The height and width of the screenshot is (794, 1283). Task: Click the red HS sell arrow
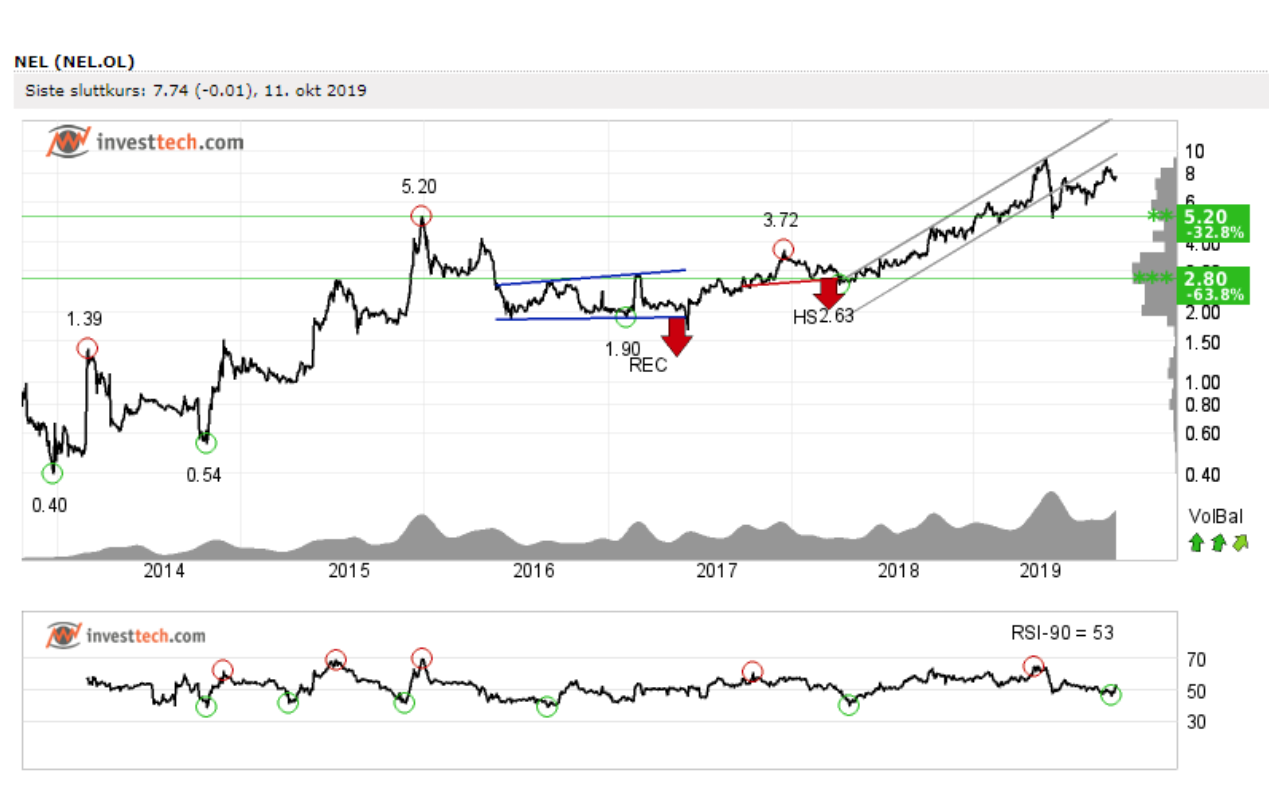(x=828, y=292)
